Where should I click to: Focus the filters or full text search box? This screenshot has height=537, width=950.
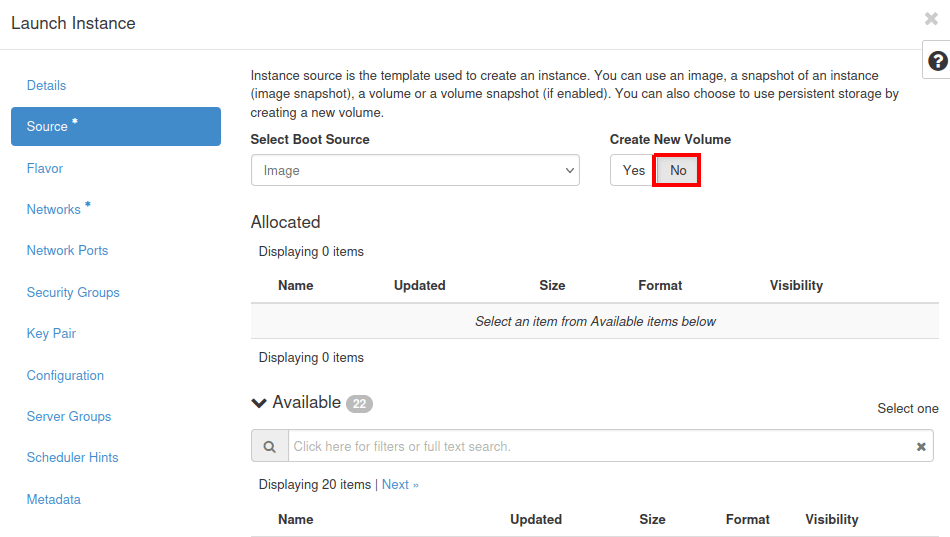click(600, 446)
